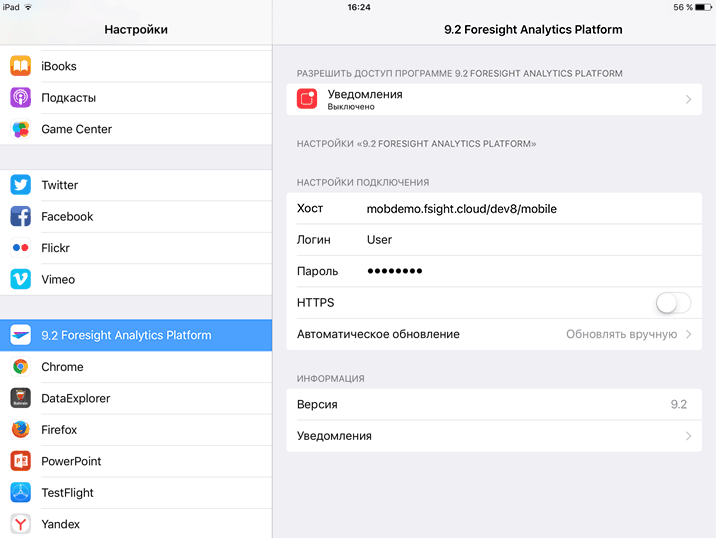Tap the Foresight Analytics Platform app icon
This screenshot has height=538, width=716.
pyautogui.click(x=21, y=335)
